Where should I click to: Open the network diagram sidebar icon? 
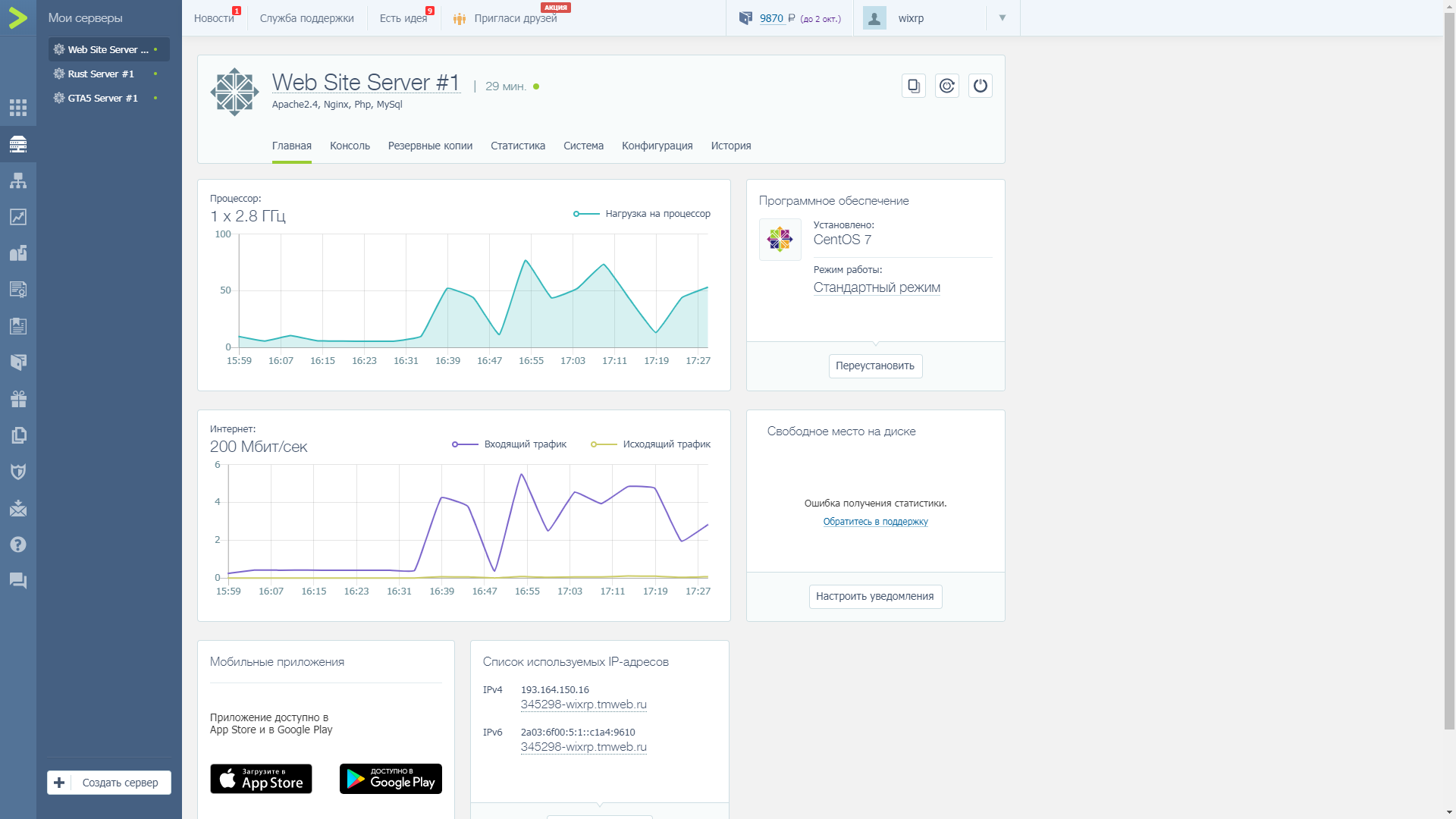pos(18,180)
